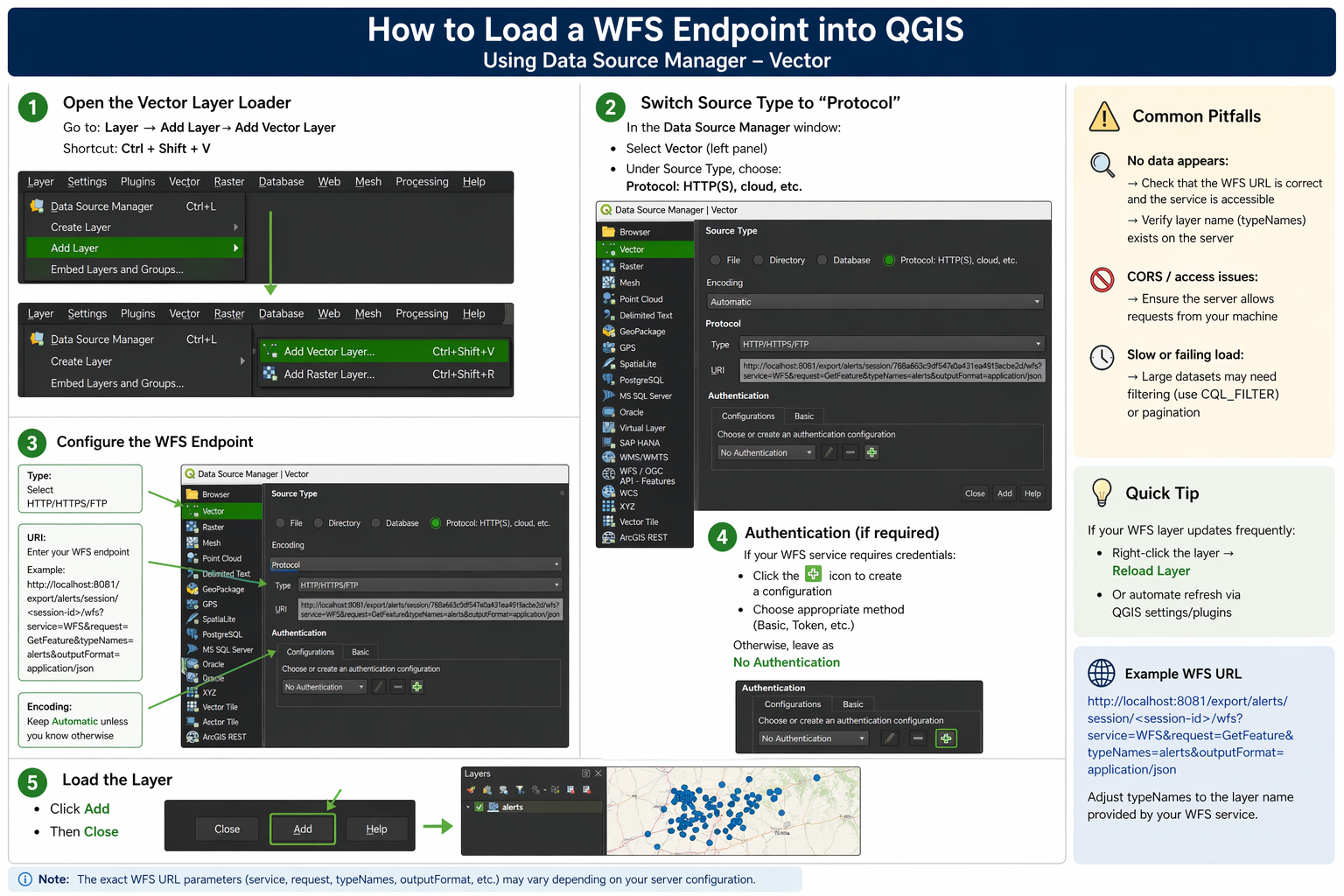Select File radio button in Step 3 window
Screen dimensions: 1344x896
(280, 523)
